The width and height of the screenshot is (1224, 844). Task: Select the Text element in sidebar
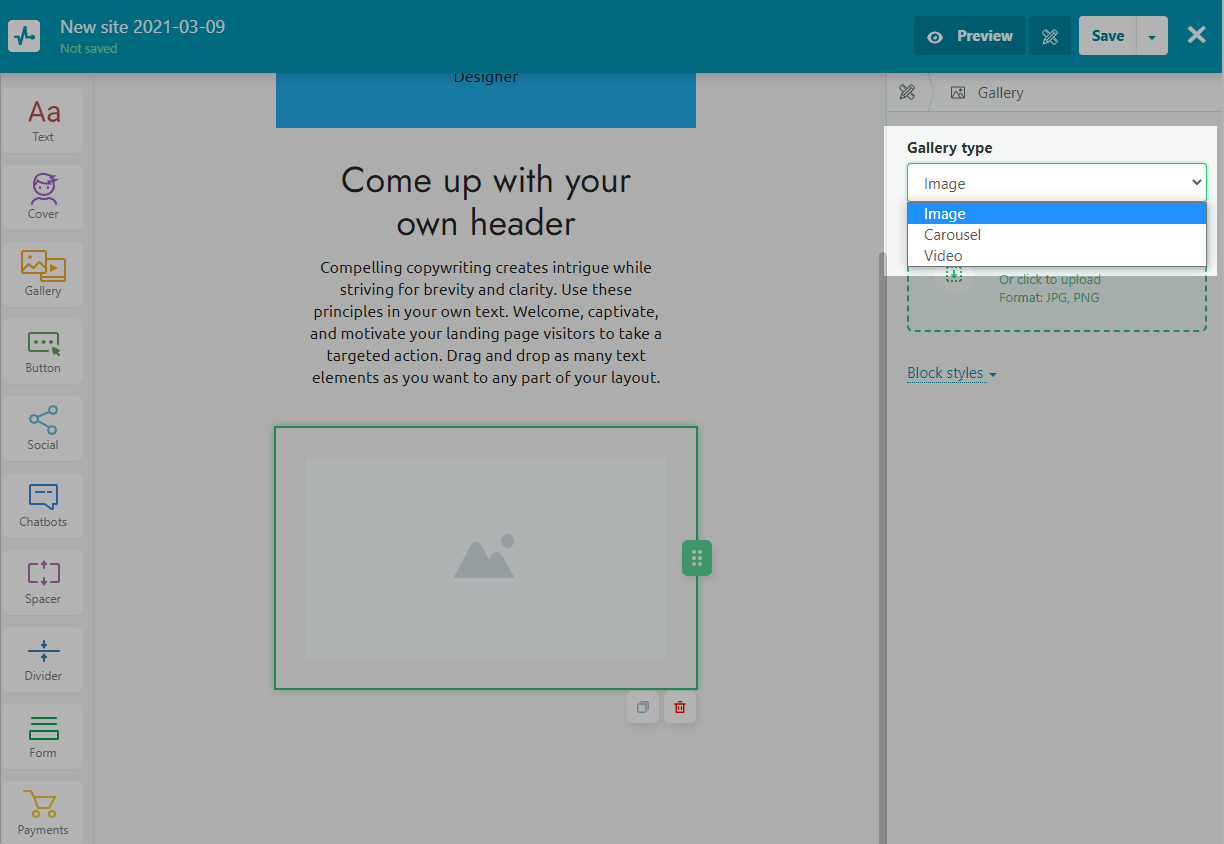coord(43,120)
